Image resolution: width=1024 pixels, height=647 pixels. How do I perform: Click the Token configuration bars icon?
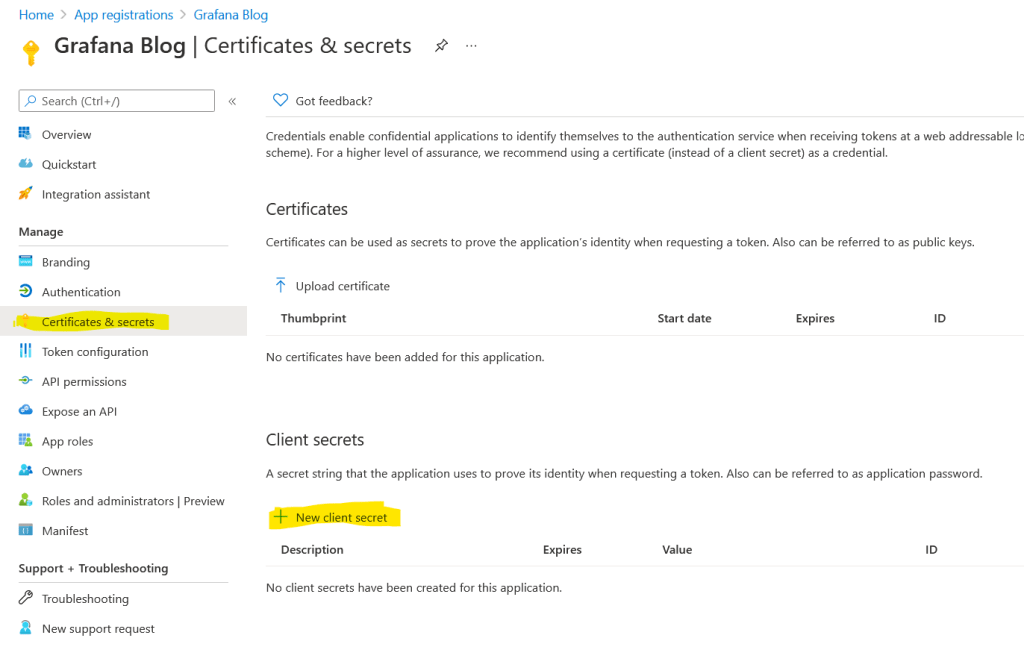point(26,352)
